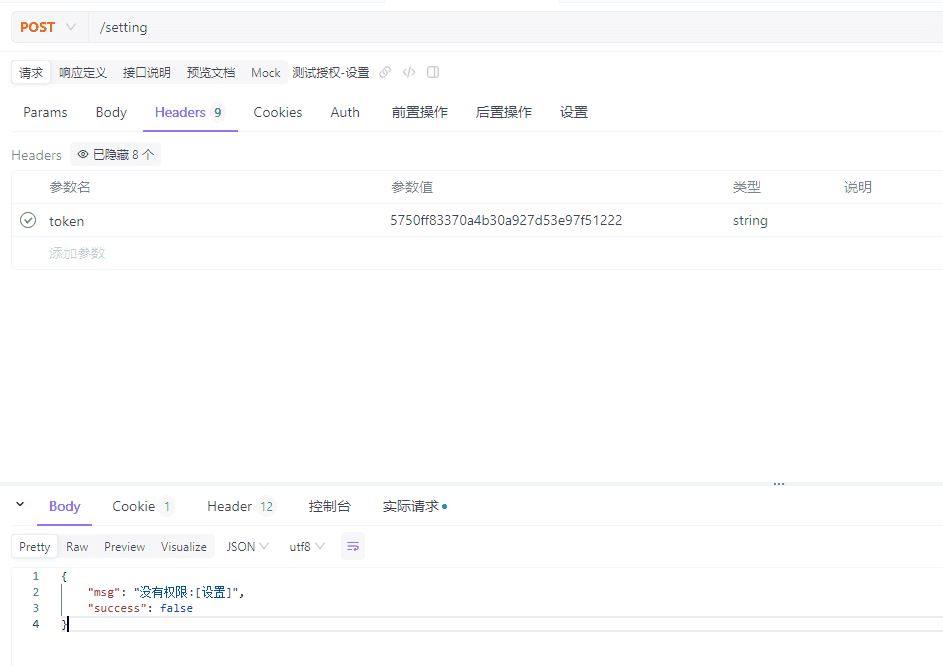The height and width of the screenshot is (666, 943).
Task: Open the 前置操作 tab
Action: coord(420,113)
